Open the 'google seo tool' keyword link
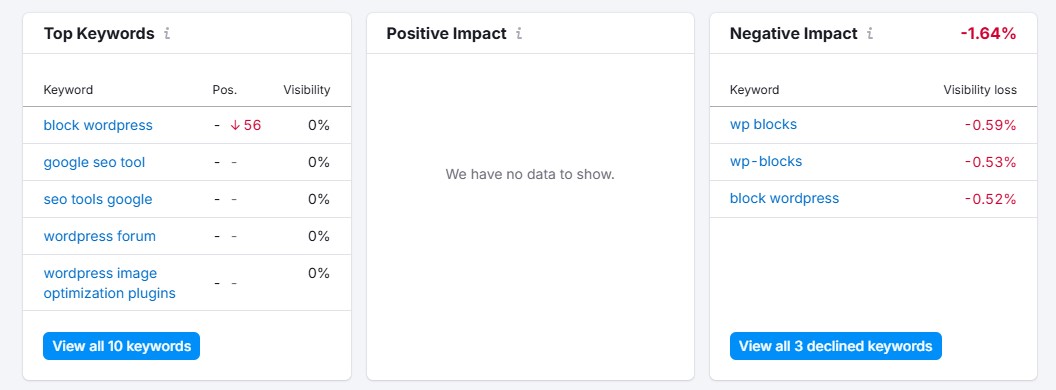1056x390 pixels. pyautogui.click(x=94, y=162)
